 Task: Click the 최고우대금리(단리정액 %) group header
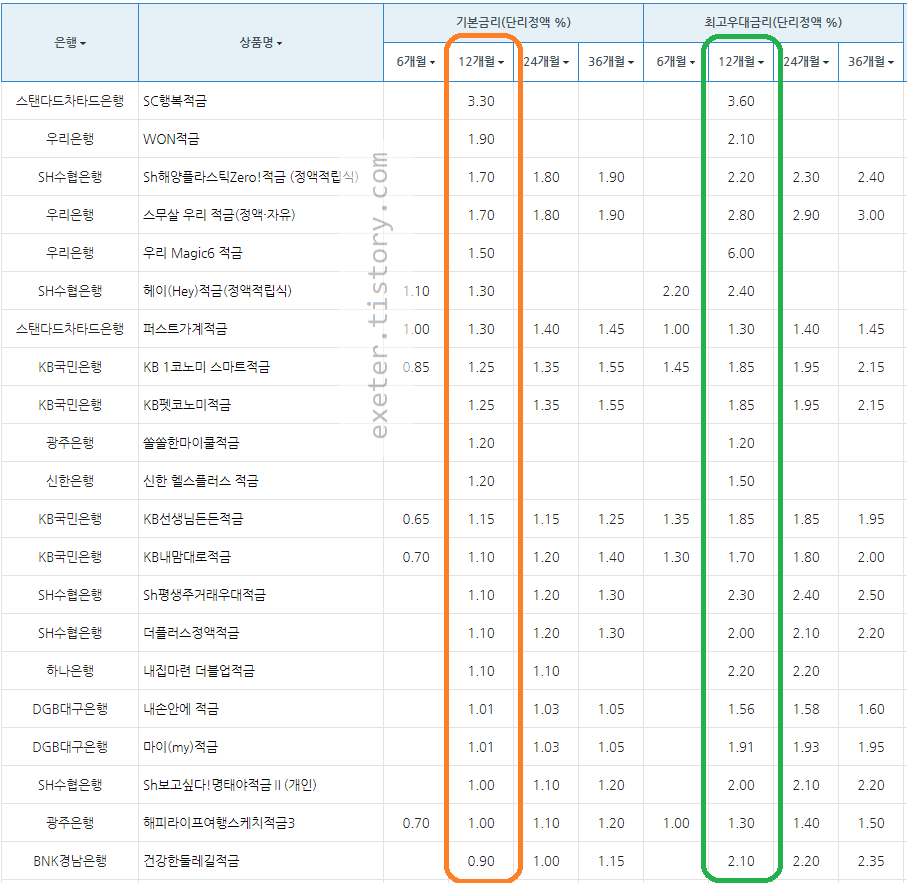[773, 23]
